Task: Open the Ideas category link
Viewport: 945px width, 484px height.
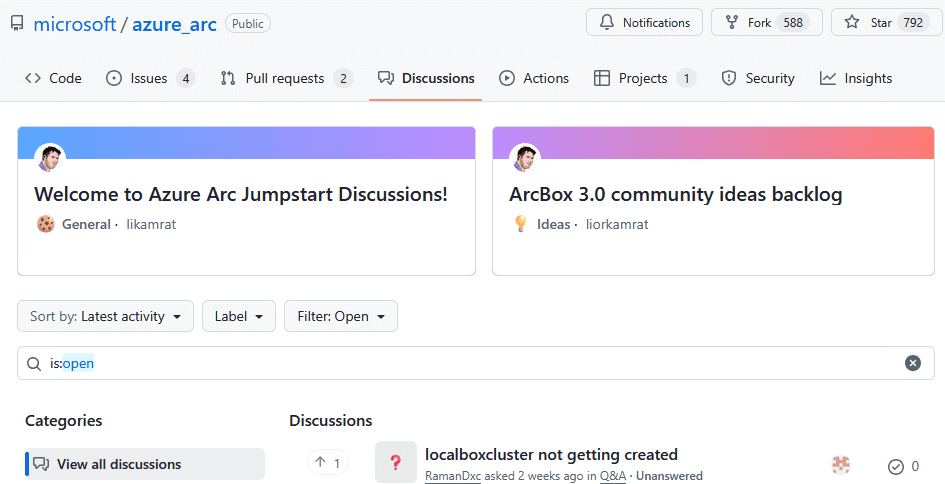Action: pos(553,224)
